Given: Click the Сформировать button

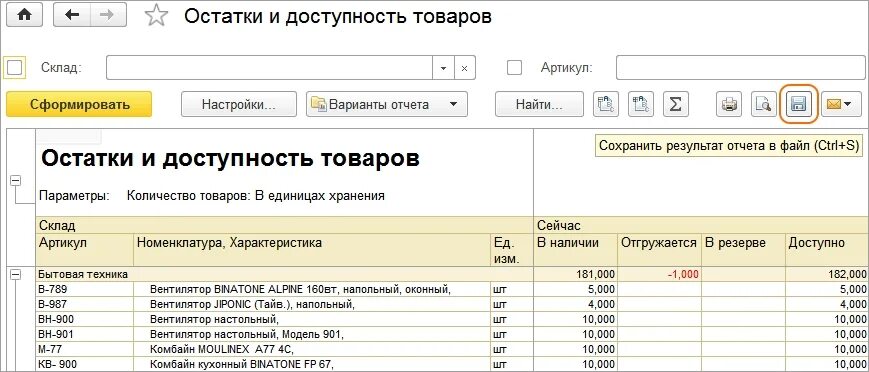Looking at the screenshot, I should coord(79,104).
